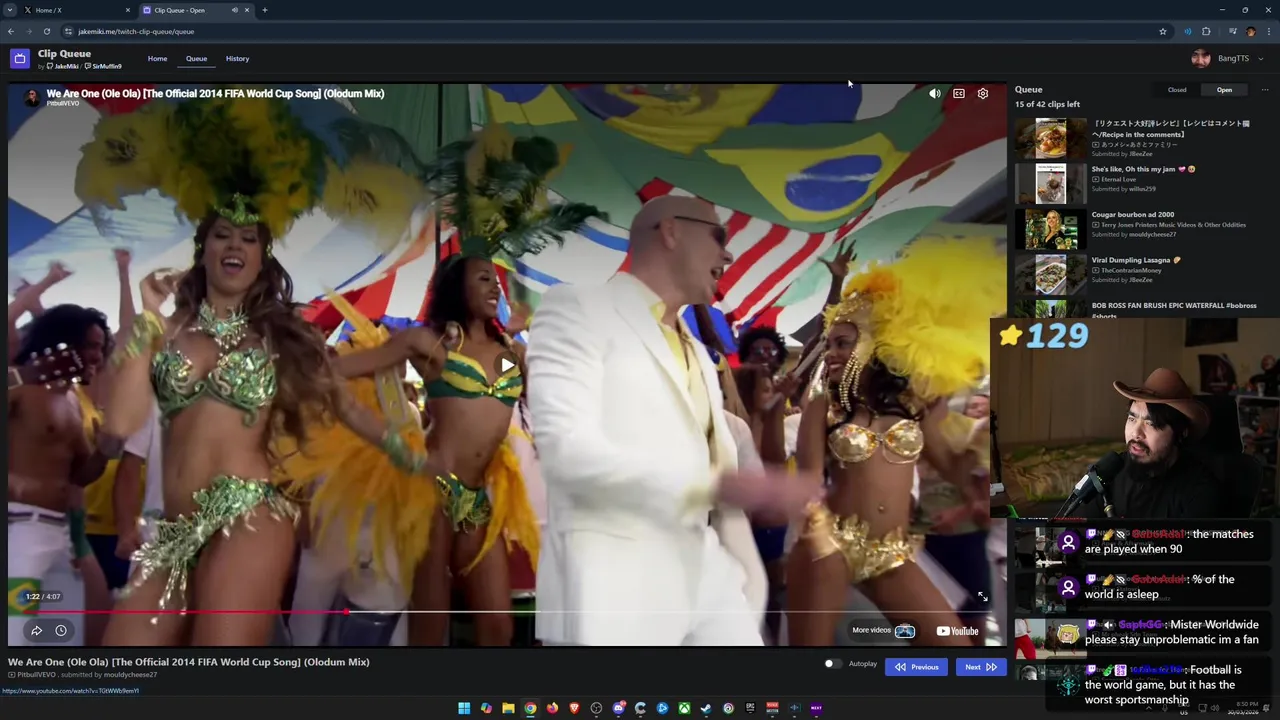Skip to the Next clip
Image resolution: width=1280 pixels, height=720 pixels.
pyautogui.click(x=980, y=667)
